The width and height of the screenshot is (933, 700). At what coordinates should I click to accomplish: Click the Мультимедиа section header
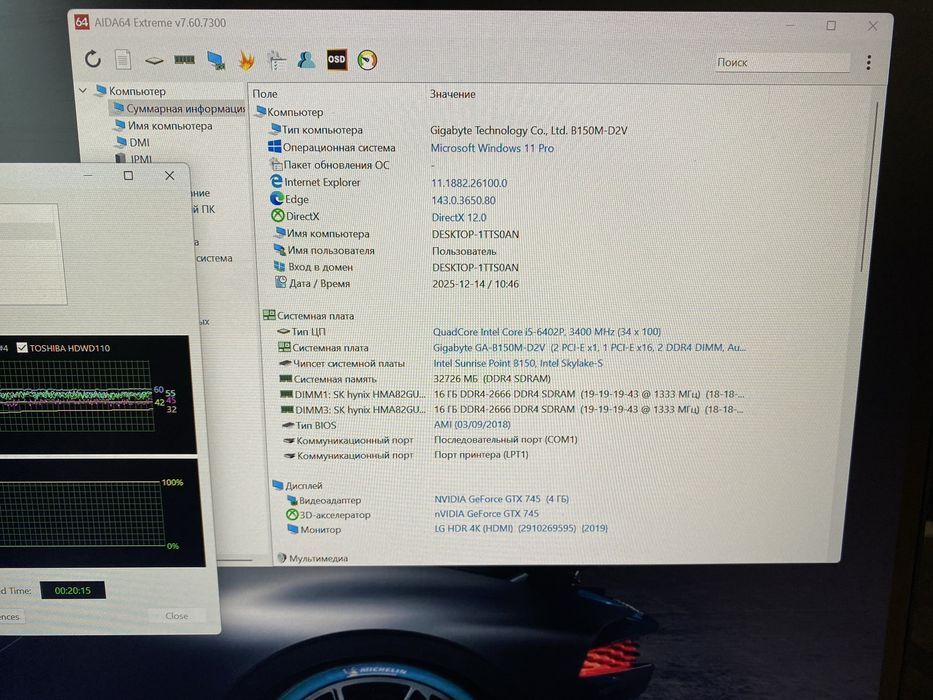[312, 558]
